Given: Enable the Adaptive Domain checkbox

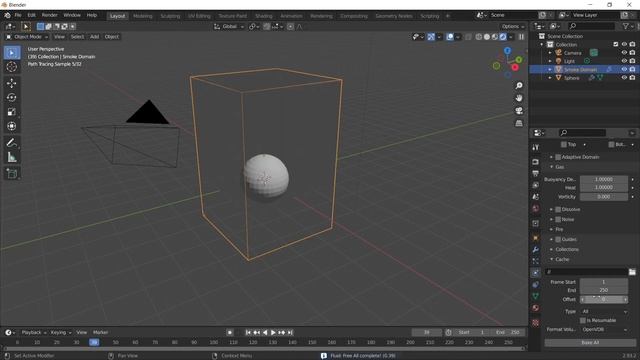Looking at the screenshot, I should point(558,157).
